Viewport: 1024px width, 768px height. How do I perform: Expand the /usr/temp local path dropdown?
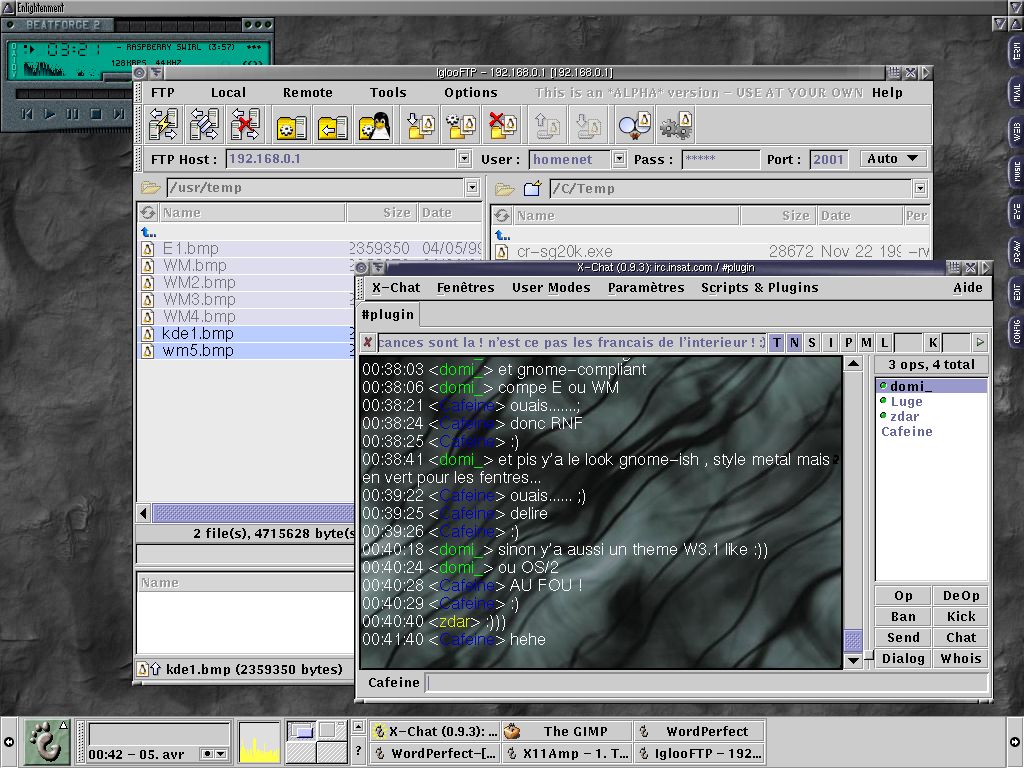[x=472, y=188]
